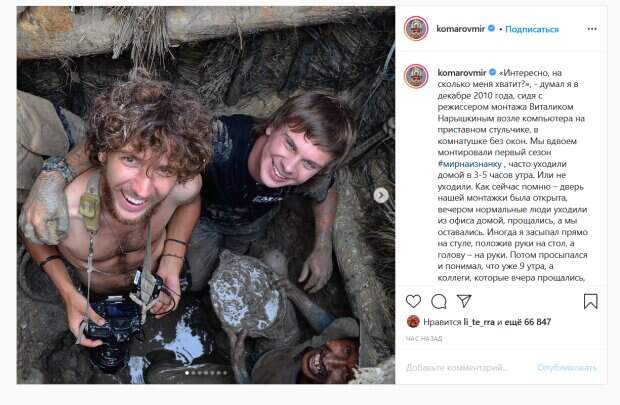This screenshot has width=620, height=405.
Task: Save post using the bookmark icon
Action: (x=590, y=301)
